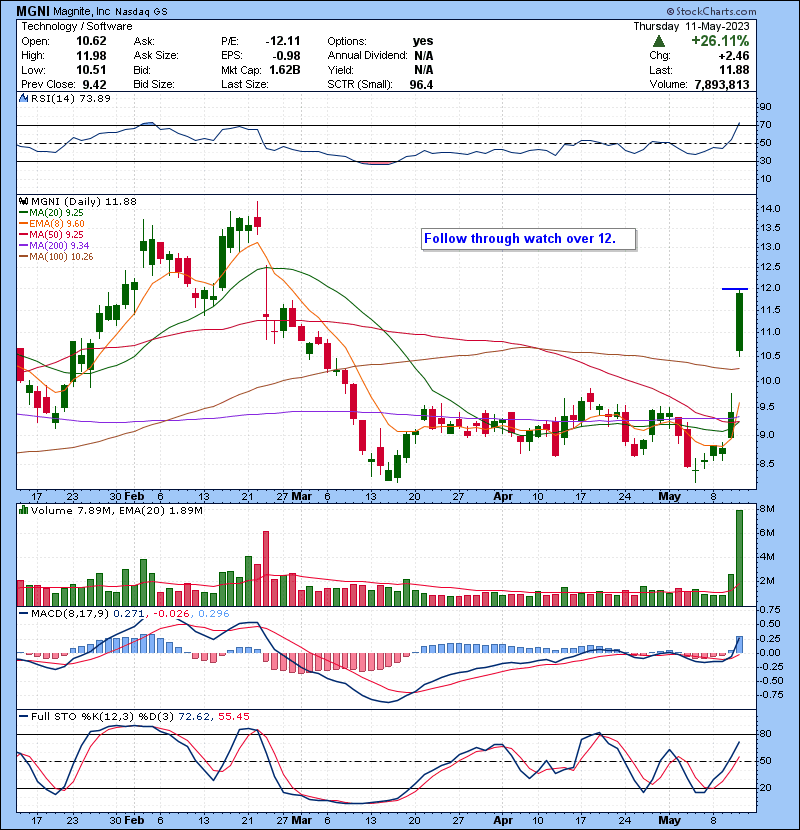Click the 'Feb' label on the bottom date axis
Screen dimensions: 800x830
[134, 820]
